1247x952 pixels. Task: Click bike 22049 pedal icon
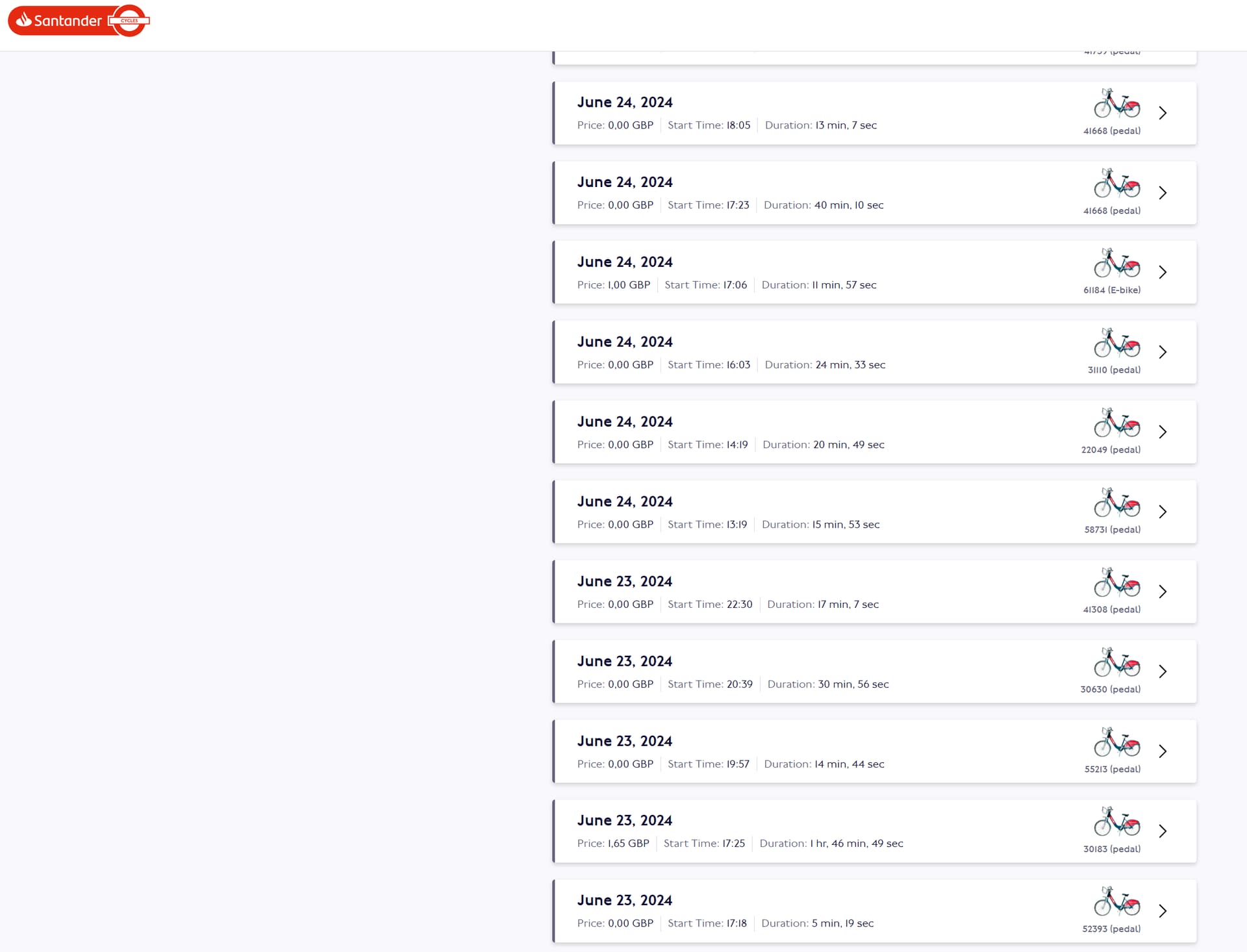[1116, 423]
